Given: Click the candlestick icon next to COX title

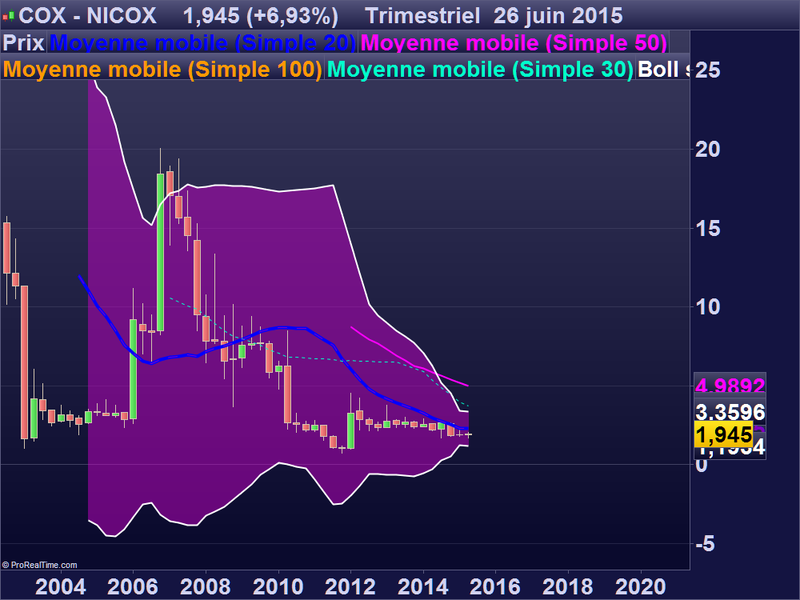Looking at the screenshot, I should [x=8, y=16].
